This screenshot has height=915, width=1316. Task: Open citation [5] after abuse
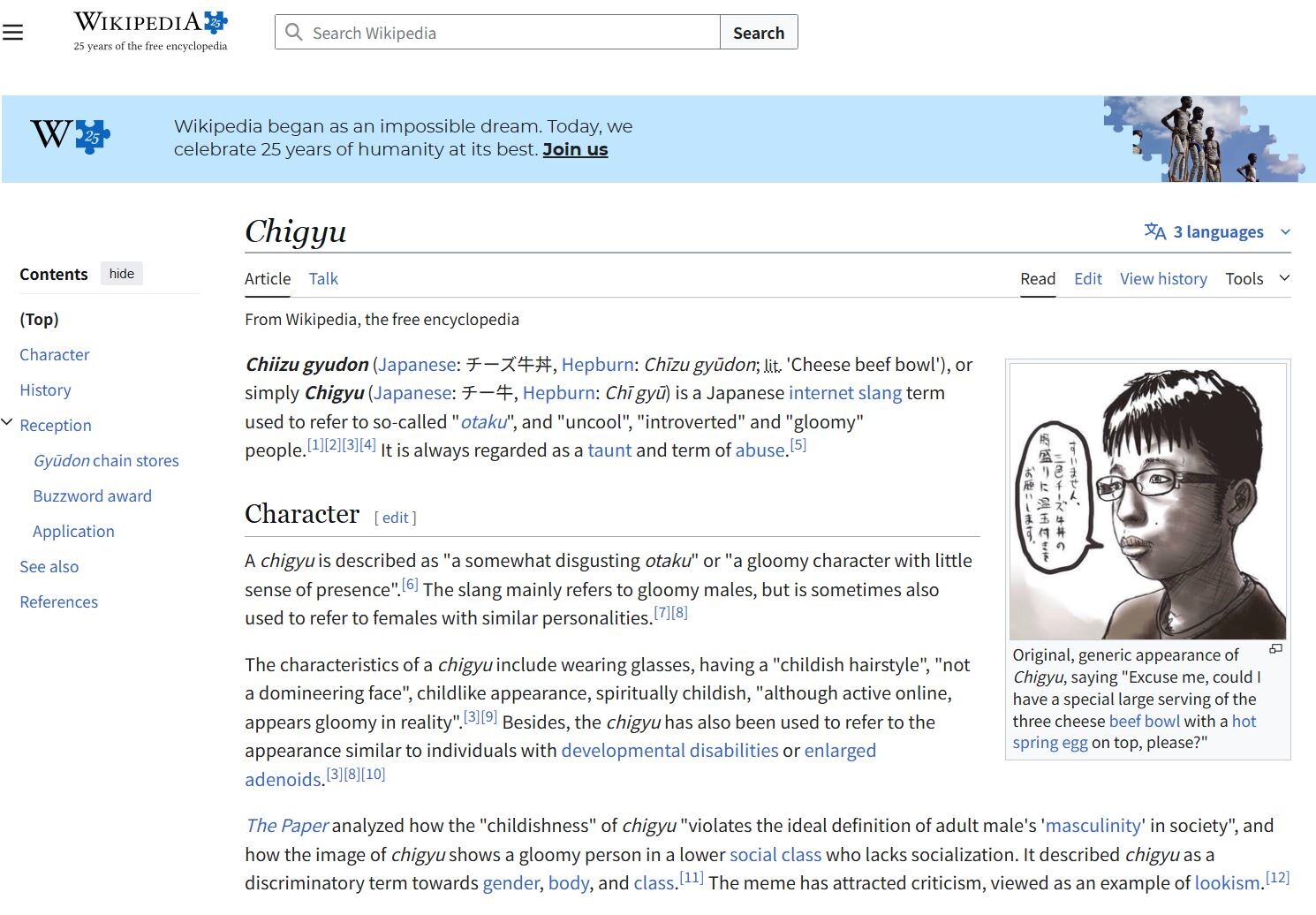point(798,444)
